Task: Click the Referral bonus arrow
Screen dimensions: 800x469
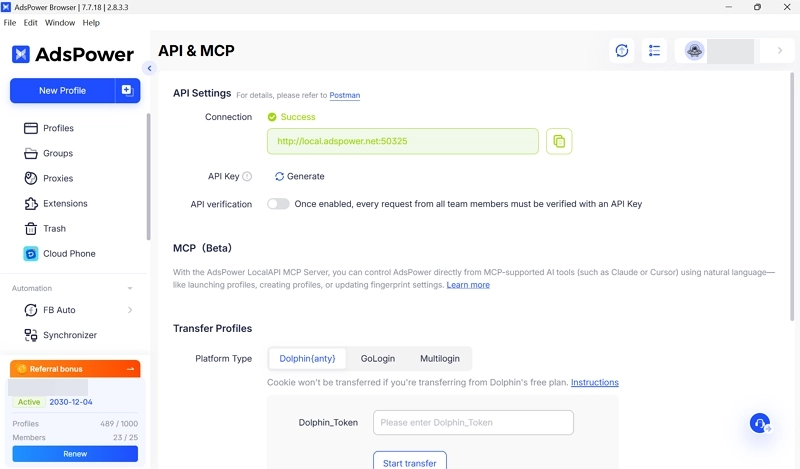Action: (x=130, y=368)
